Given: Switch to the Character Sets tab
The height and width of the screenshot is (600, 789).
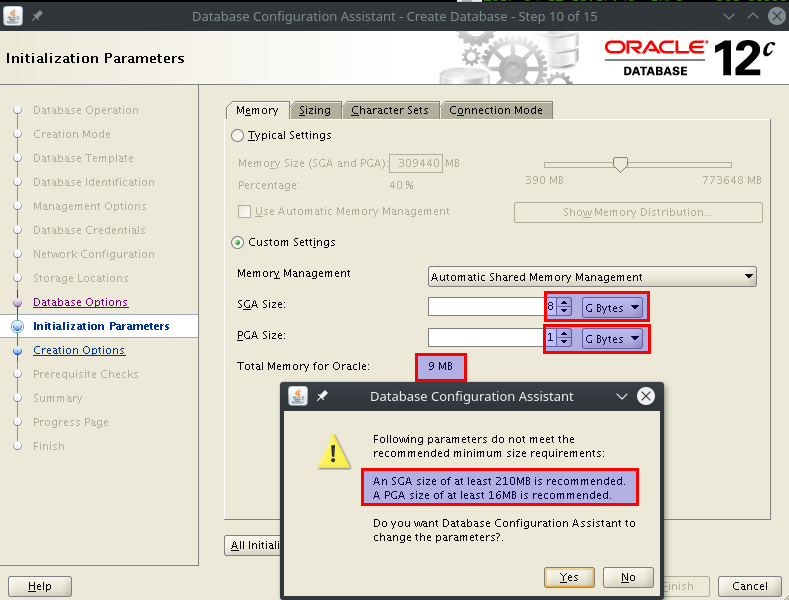Looking at the screenshot, I should pos(390,110).
